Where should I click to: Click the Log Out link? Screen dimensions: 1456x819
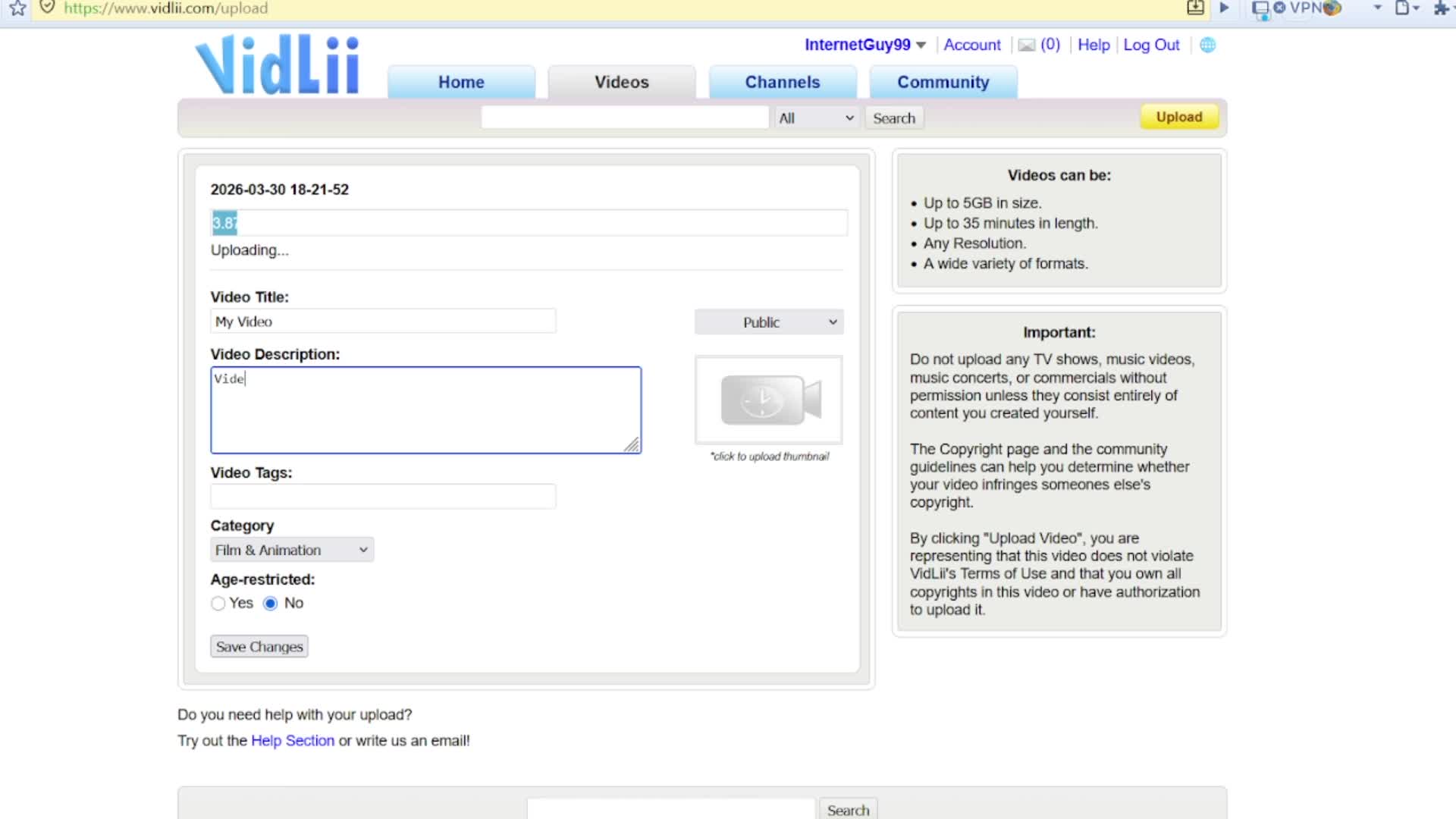pyautogui.click(x=1151, y=45)
